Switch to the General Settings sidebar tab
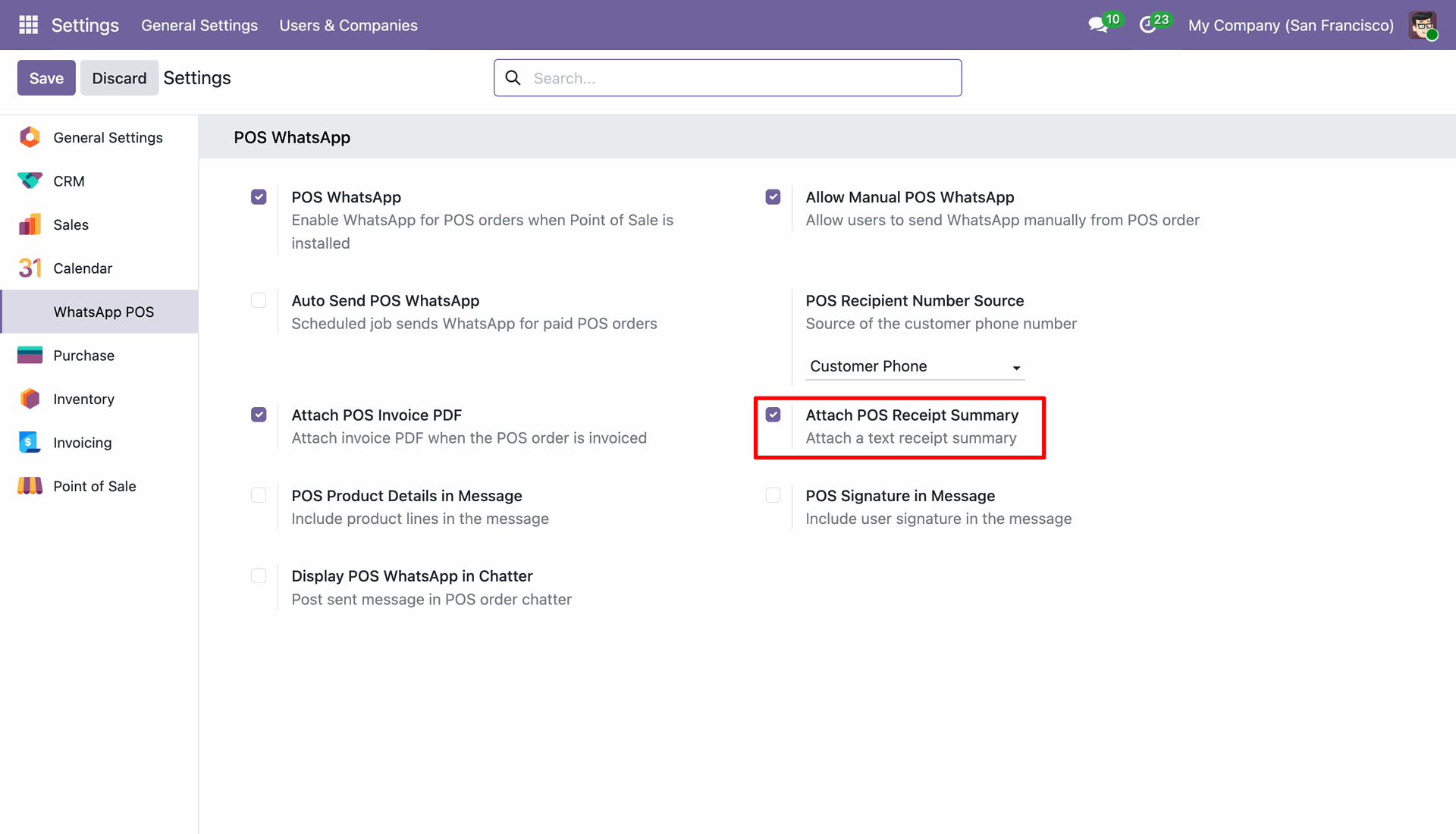The height and width of the screenshot is (834, 1456). tap(99, 137)
